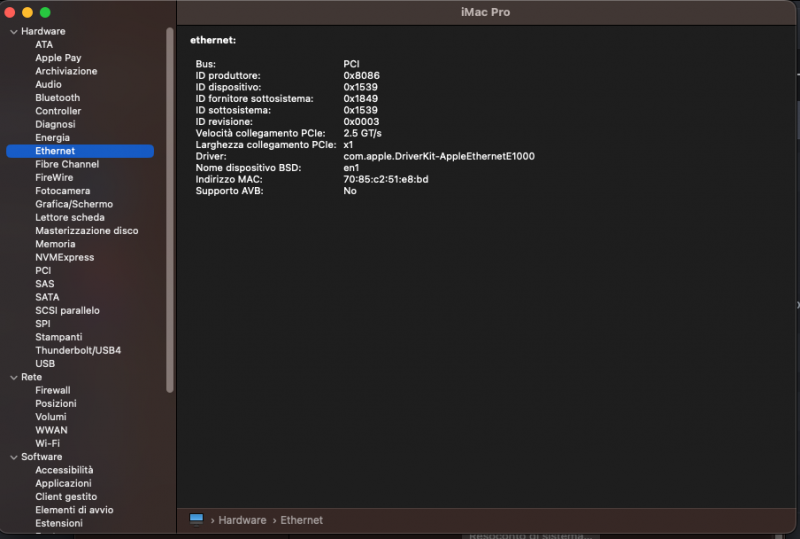Image resolution: width=800 pixels, height=539 pixels.
Task: Select SATA in the sidebar
Action: [47, 297]
